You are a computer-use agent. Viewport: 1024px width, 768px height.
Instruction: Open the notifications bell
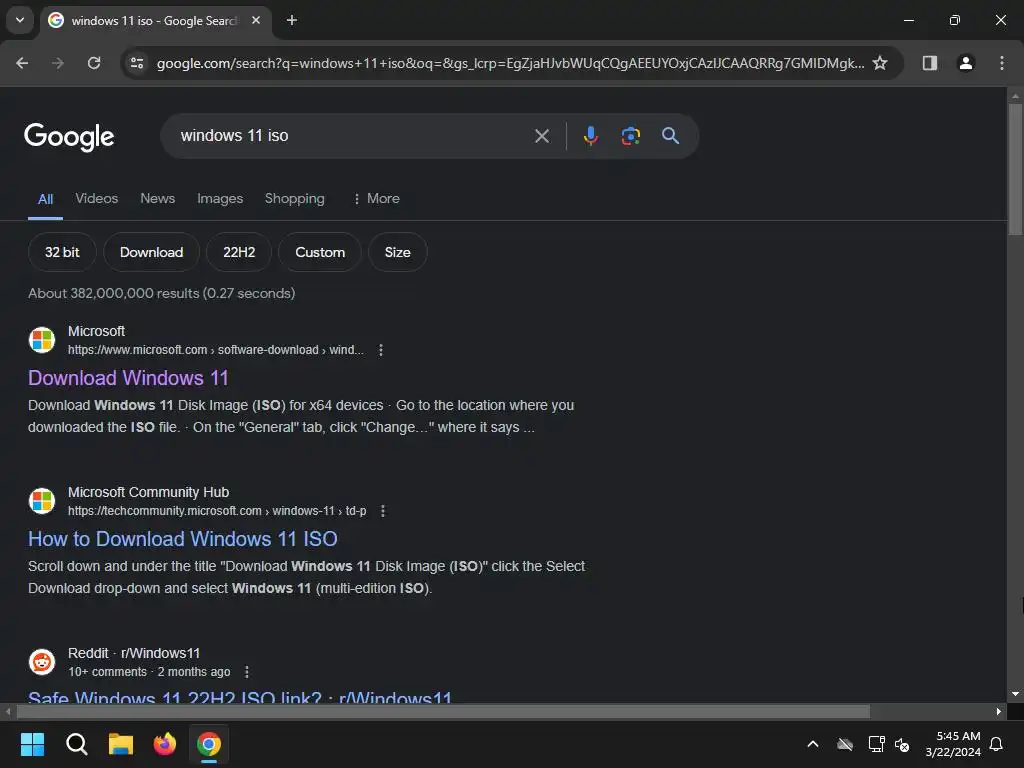997,744
